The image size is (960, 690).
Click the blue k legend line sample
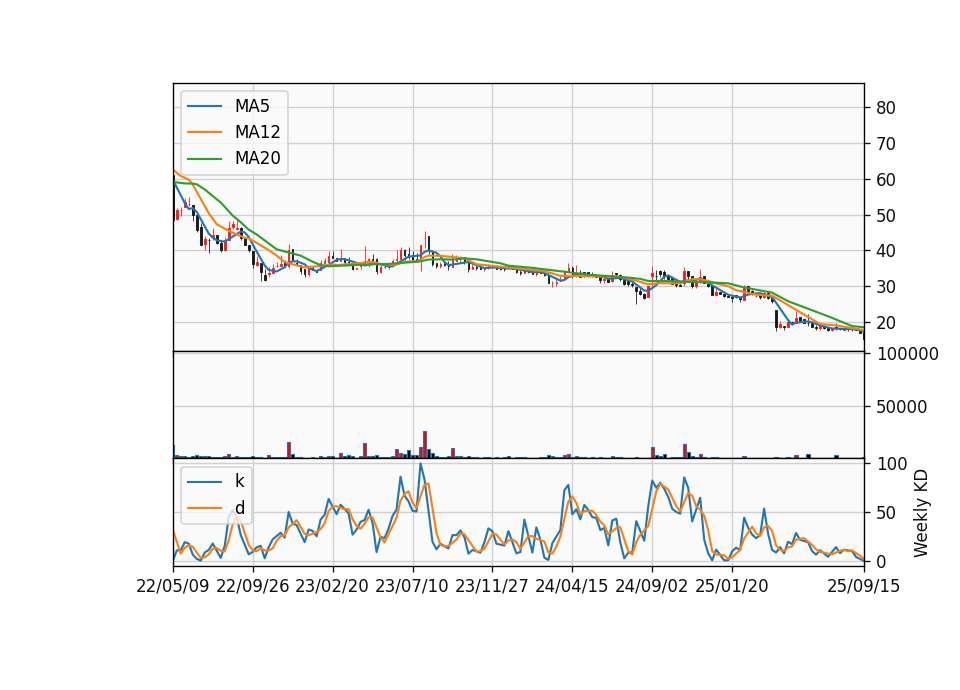[204, 481]
